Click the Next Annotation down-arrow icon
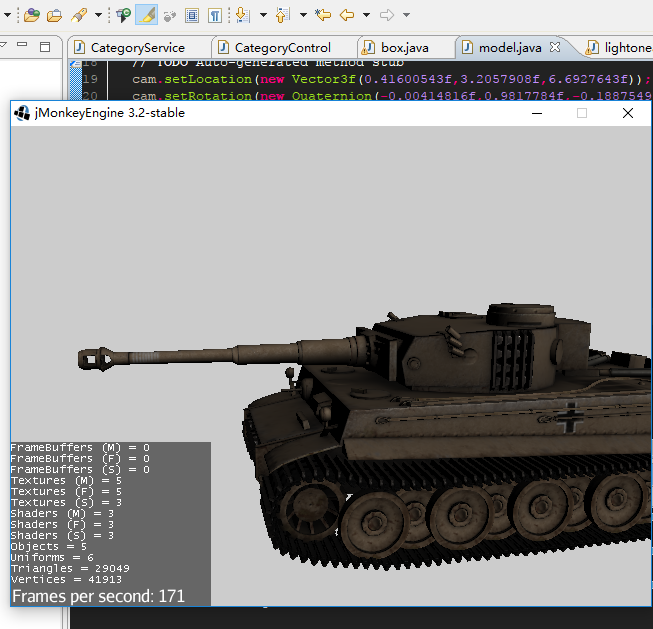The height and width of the screenshot is (629, 653). click(242, 15)
